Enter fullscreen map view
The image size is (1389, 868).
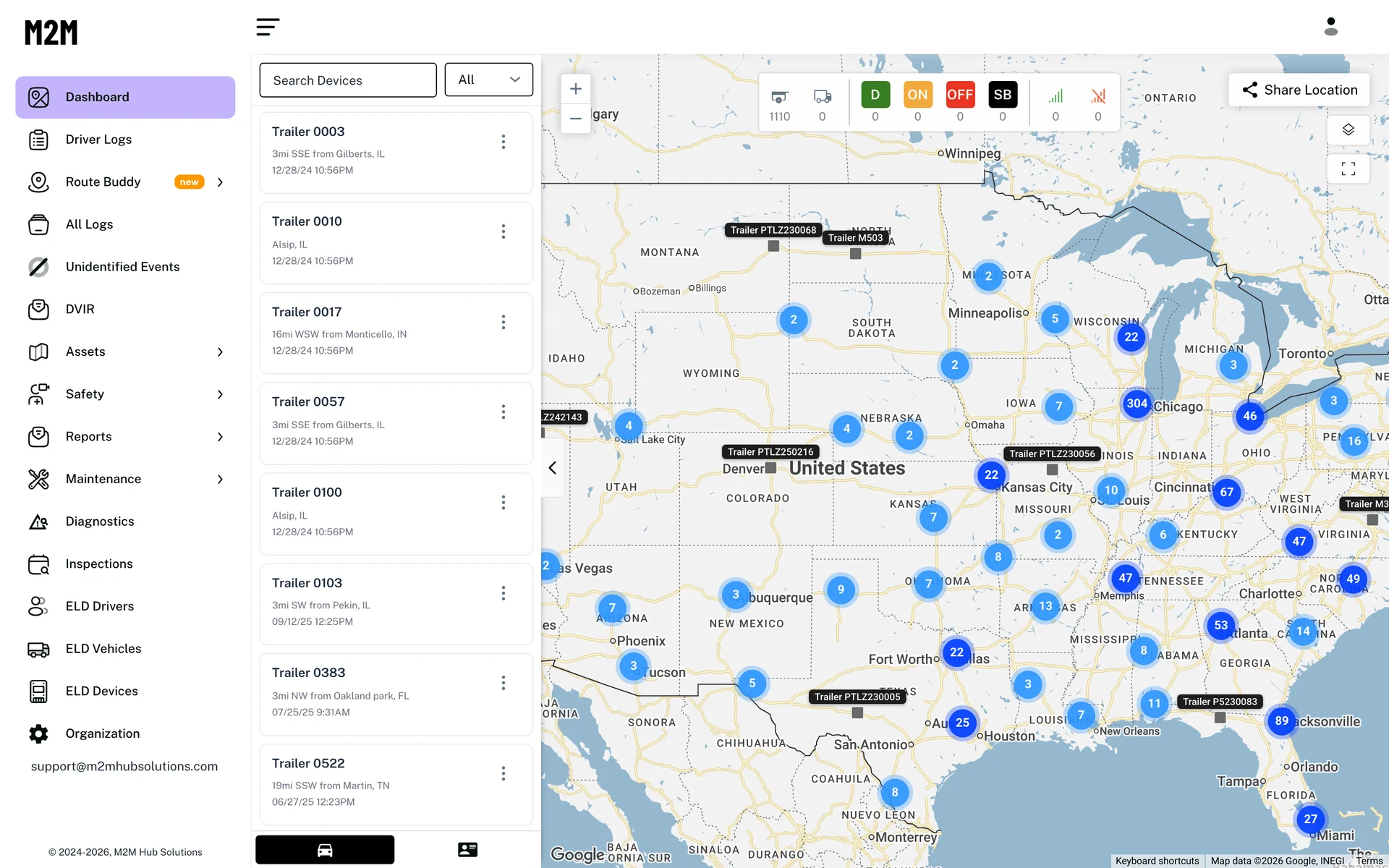click(1348, 169)
